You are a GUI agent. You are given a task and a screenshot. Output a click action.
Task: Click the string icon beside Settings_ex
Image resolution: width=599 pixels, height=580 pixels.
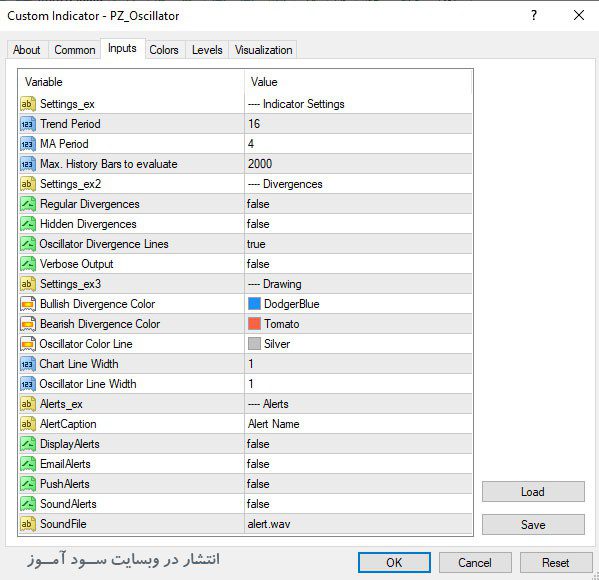coord(28,104)
